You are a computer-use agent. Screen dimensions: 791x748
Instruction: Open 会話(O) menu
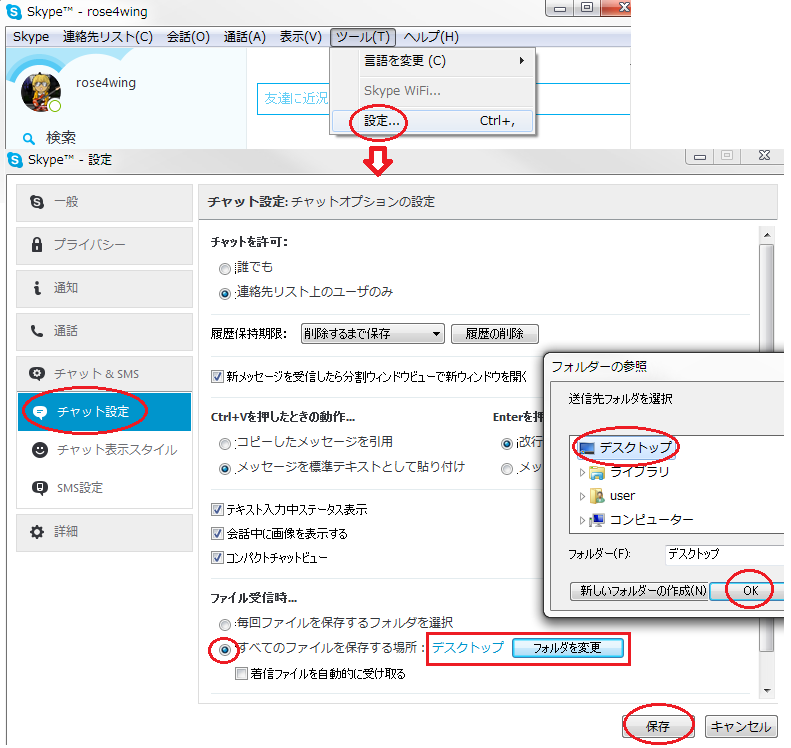pos(188,37)
